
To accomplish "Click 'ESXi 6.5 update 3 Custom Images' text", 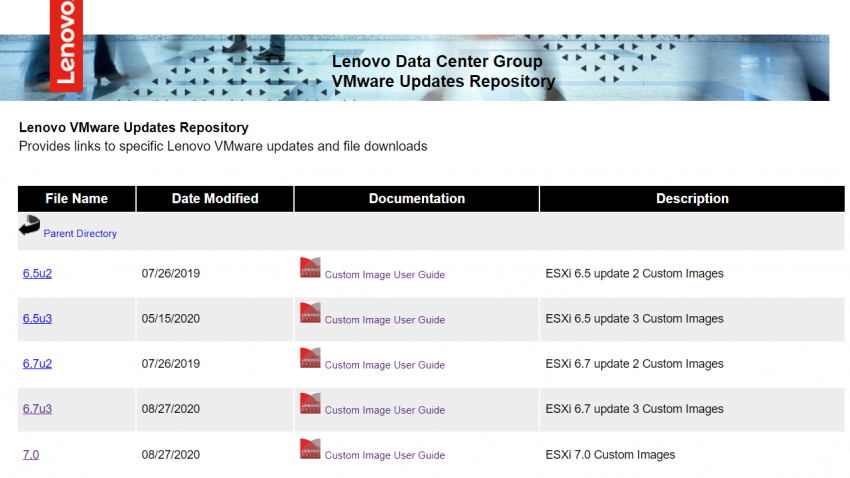I will [x=634, y=319].
